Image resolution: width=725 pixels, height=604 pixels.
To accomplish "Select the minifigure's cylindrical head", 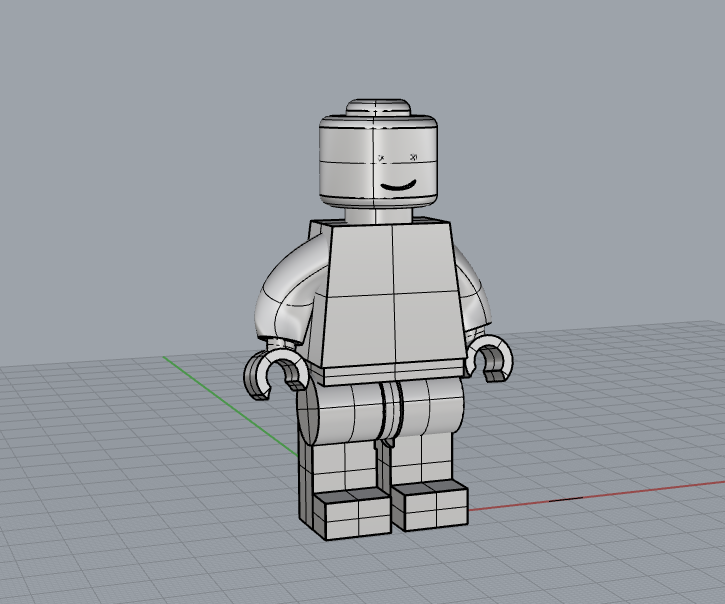I will pos(378,160).
